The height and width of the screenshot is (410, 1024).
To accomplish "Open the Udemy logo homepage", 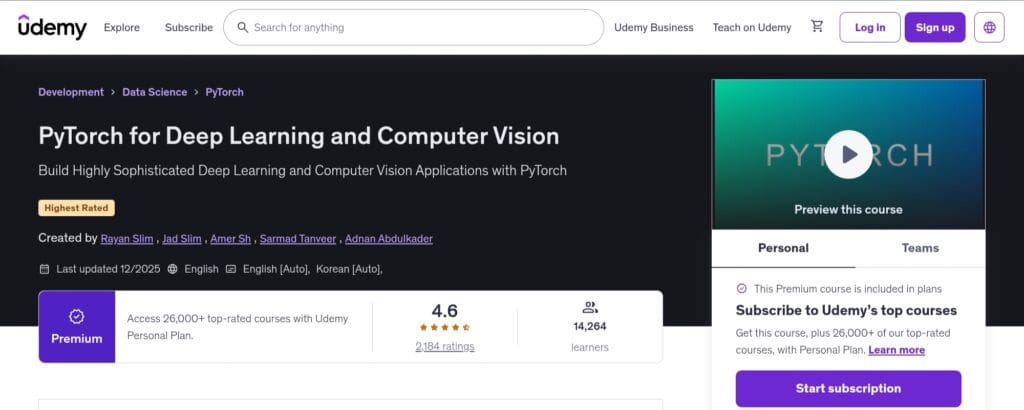I will click(x=52, y=27).
